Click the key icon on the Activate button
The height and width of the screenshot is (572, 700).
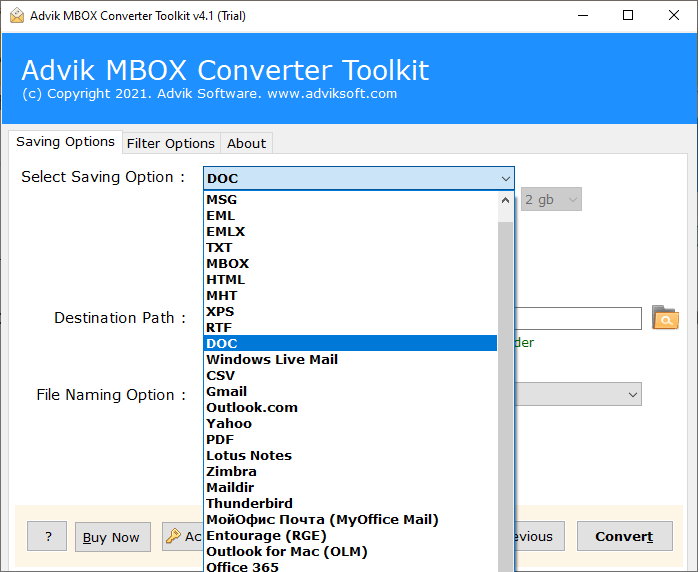click(x=173, y=535)
